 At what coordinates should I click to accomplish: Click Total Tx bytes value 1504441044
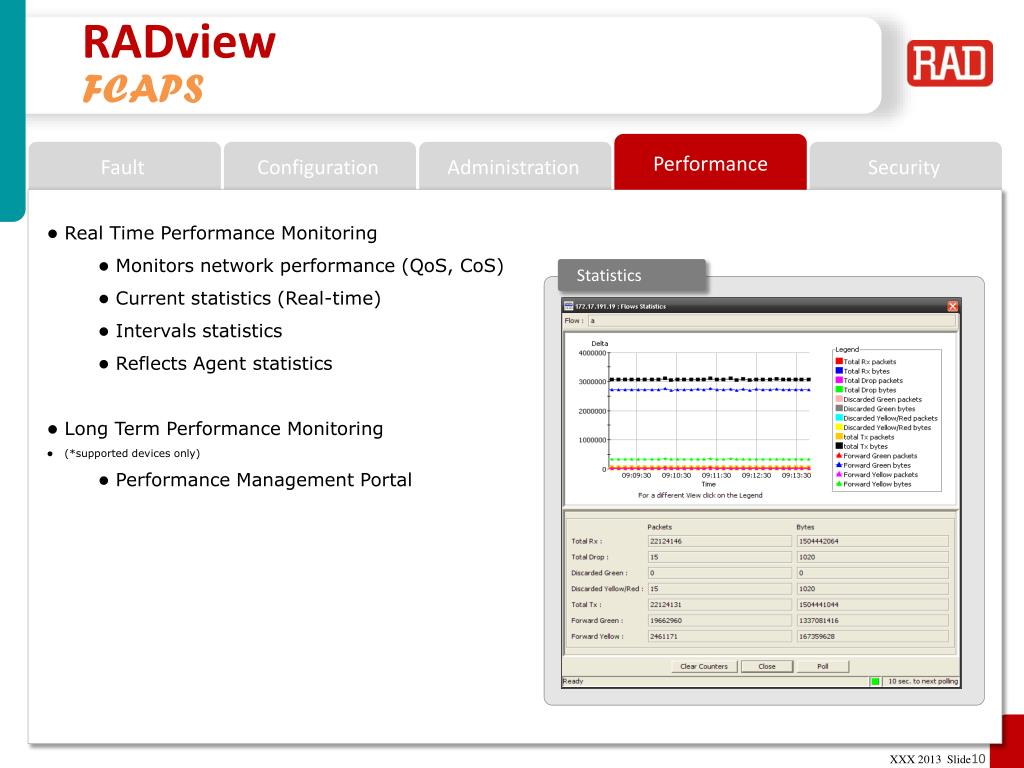[872, 605]
